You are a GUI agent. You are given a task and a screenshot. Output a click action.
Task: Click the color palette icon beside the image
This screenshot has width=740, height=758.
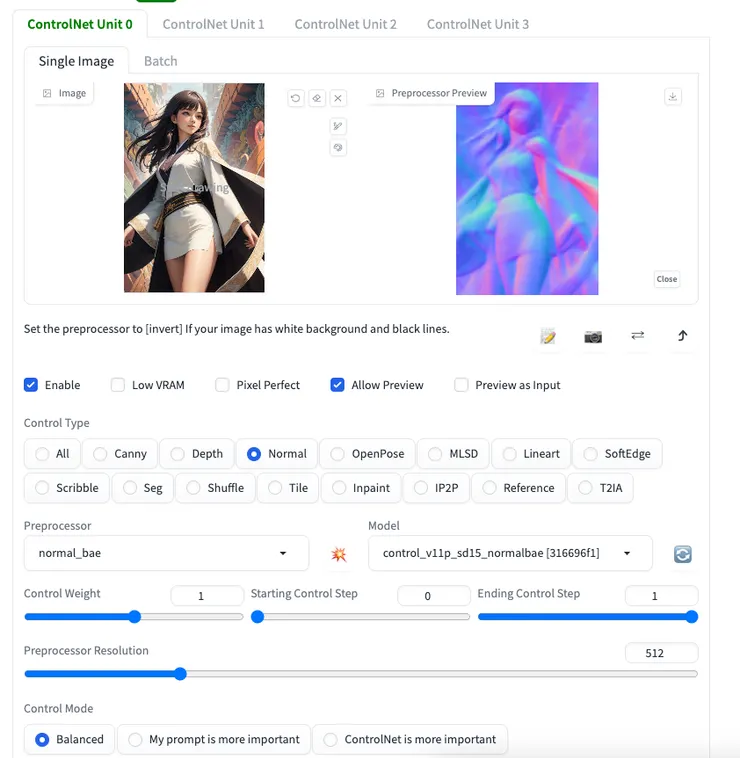pyautogui.click(x=338, y=147)
